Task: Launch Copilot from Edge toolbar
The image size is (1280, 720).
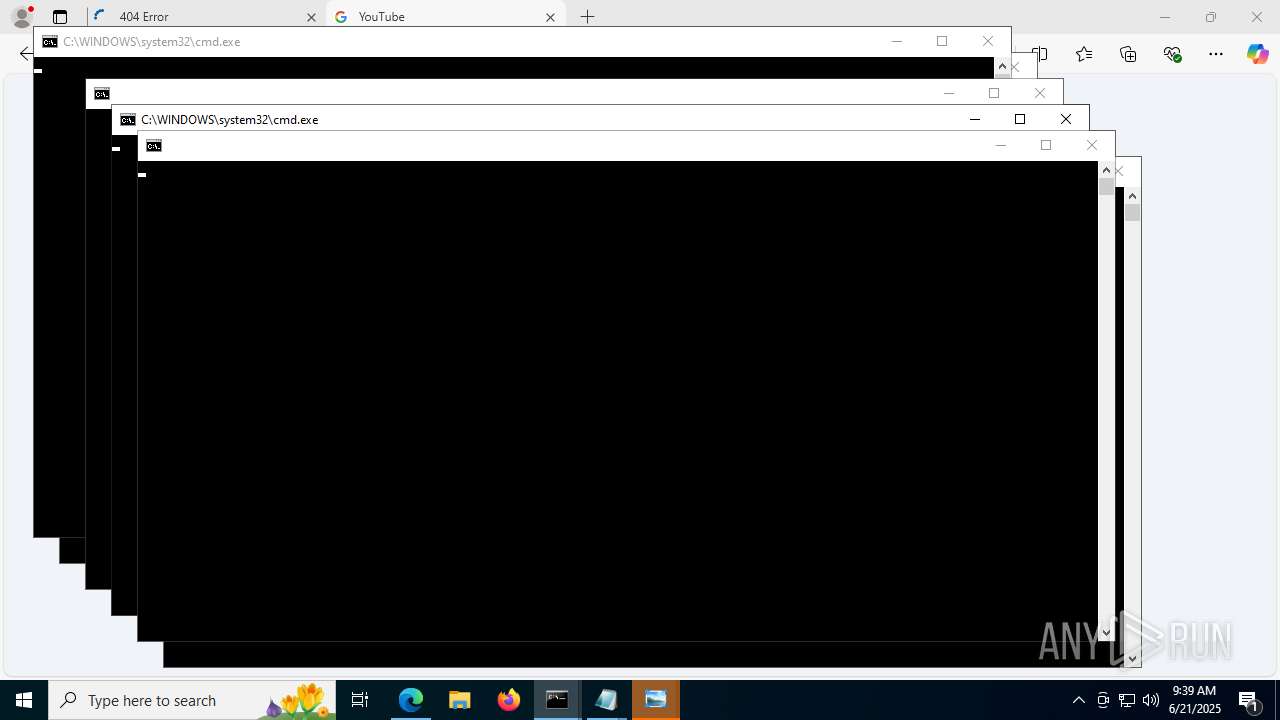Action: 1257,54
